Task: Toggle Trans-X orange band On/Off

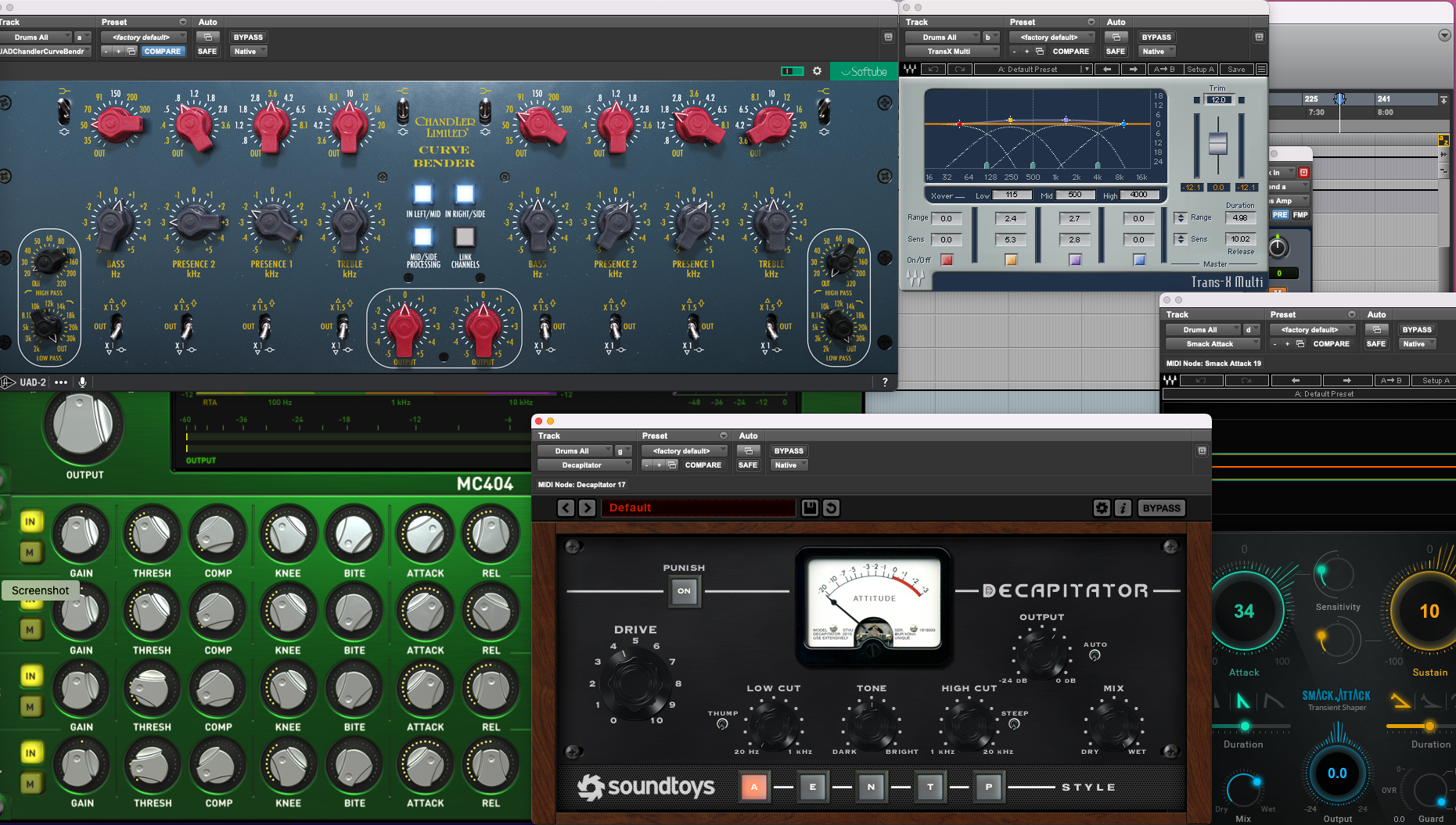Action: [x=1011, y=260]
